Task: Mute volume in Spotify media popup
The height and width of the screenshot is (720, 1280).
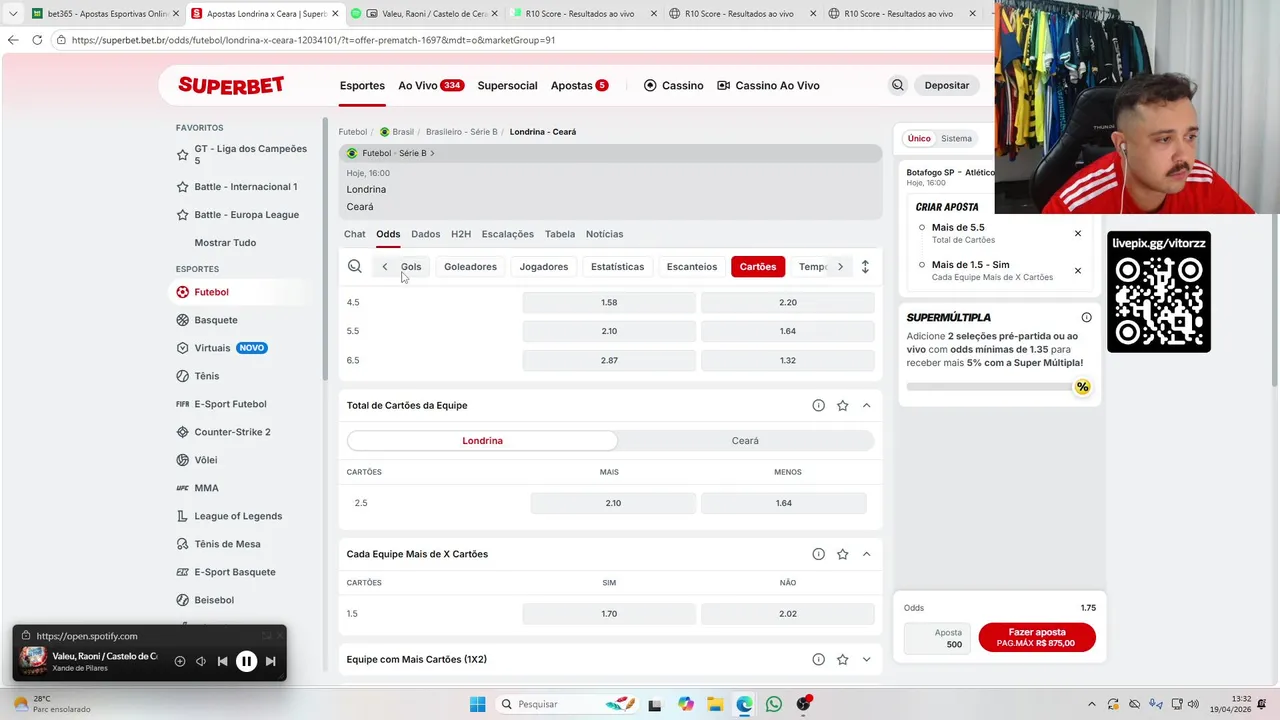Action: click(x=201, y=661)
